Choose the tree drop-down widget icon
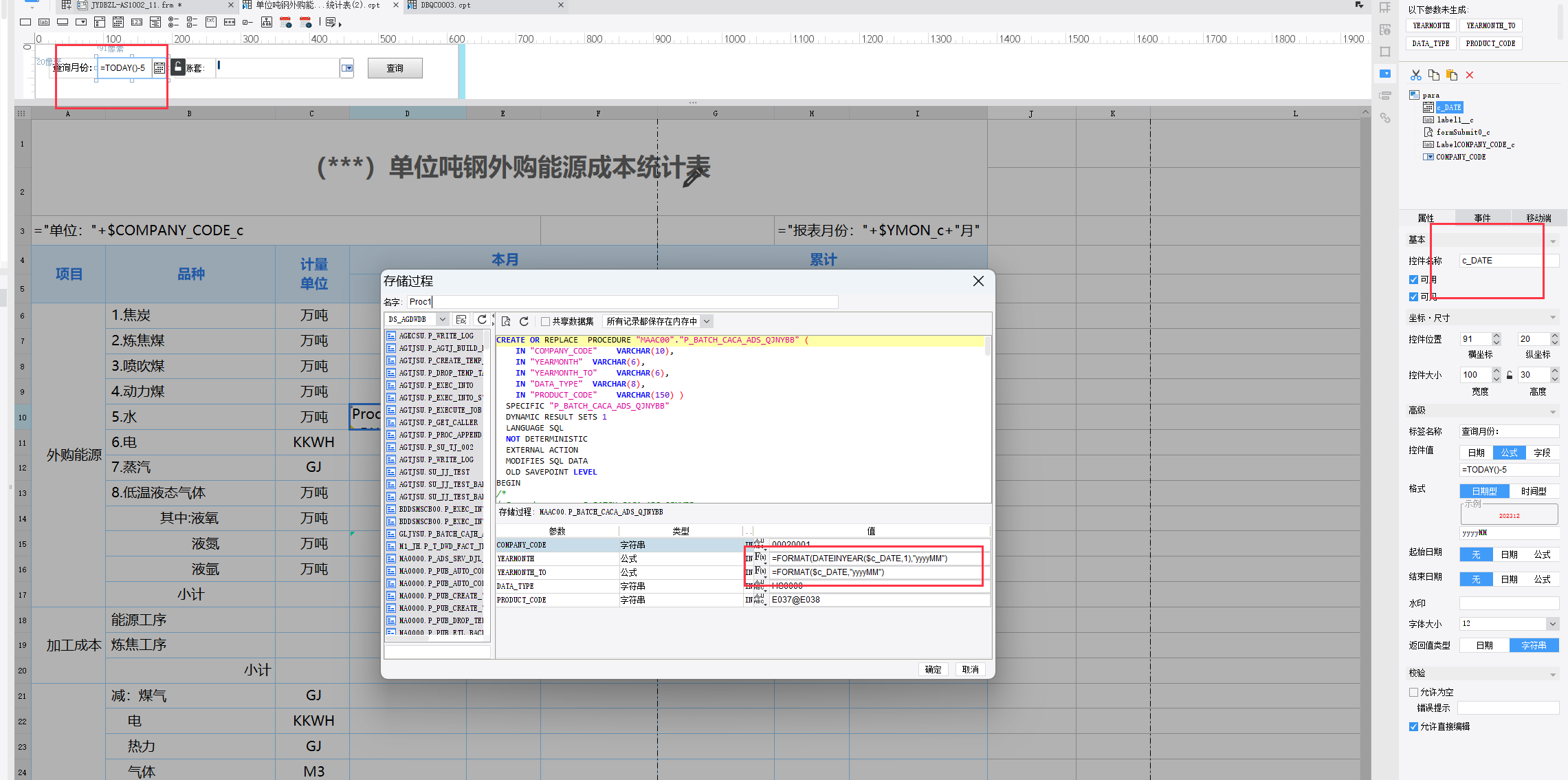The height and width of the screenshot is (780, 1568). click(267, 22)
